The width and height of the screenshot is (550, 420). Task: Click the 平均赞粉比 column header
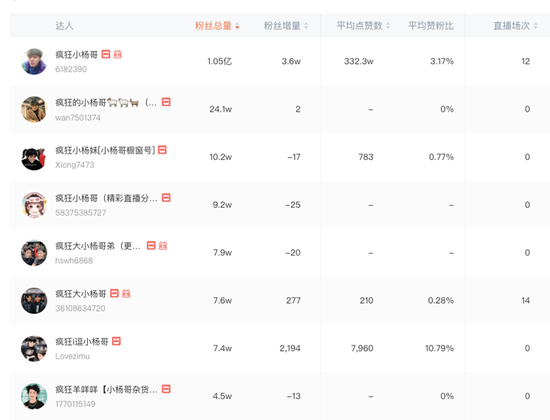point(431,26)
